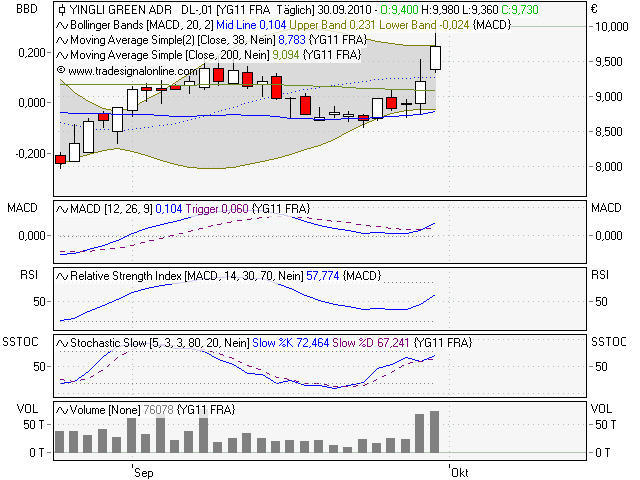
Task: Click the candlestick icon before YINGLI GREEN ADR
Action: point(62,10)
